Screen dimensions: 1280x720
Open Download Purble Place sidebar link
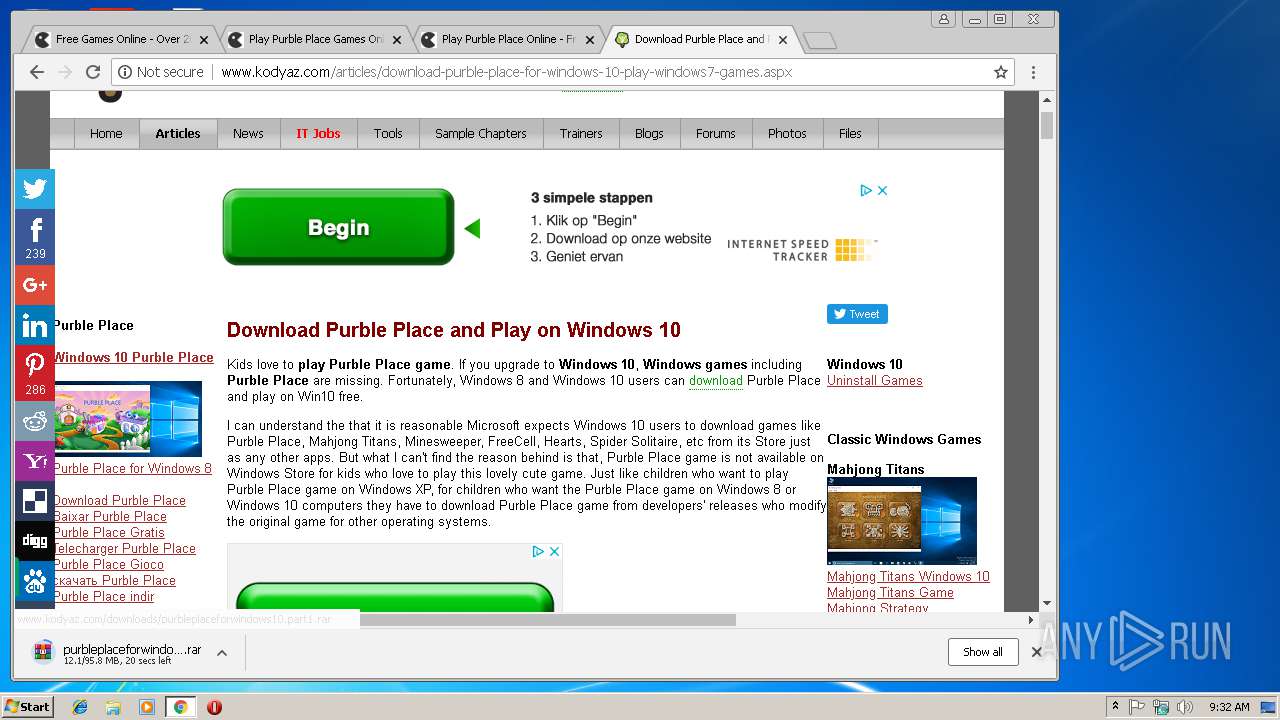tap(119, 500)
